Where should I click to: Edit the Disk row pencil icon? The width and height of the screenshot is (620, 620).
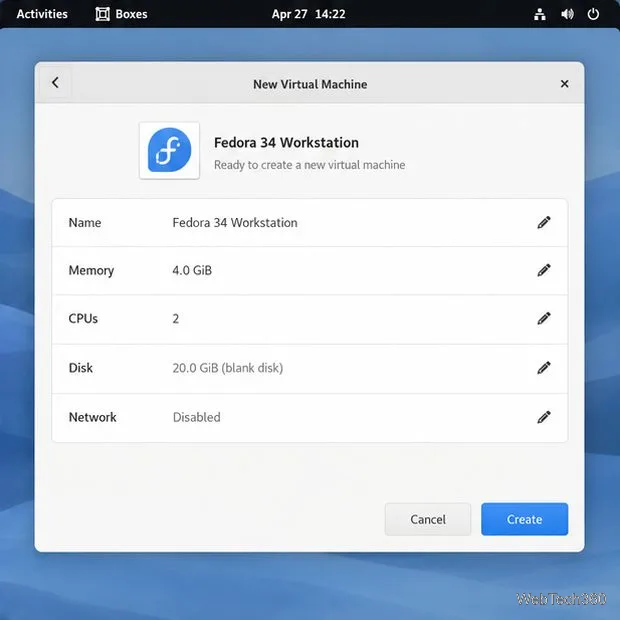point(544,368)
